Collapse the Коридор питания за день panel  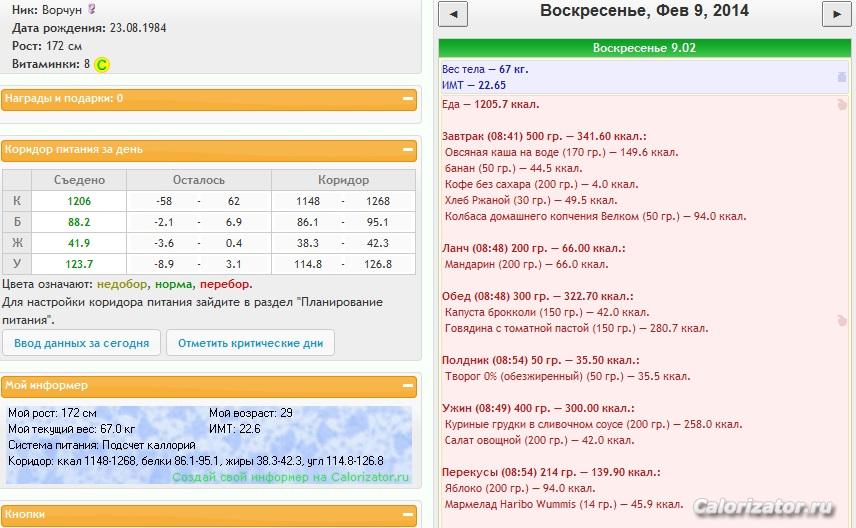click(x=407, y=150)
